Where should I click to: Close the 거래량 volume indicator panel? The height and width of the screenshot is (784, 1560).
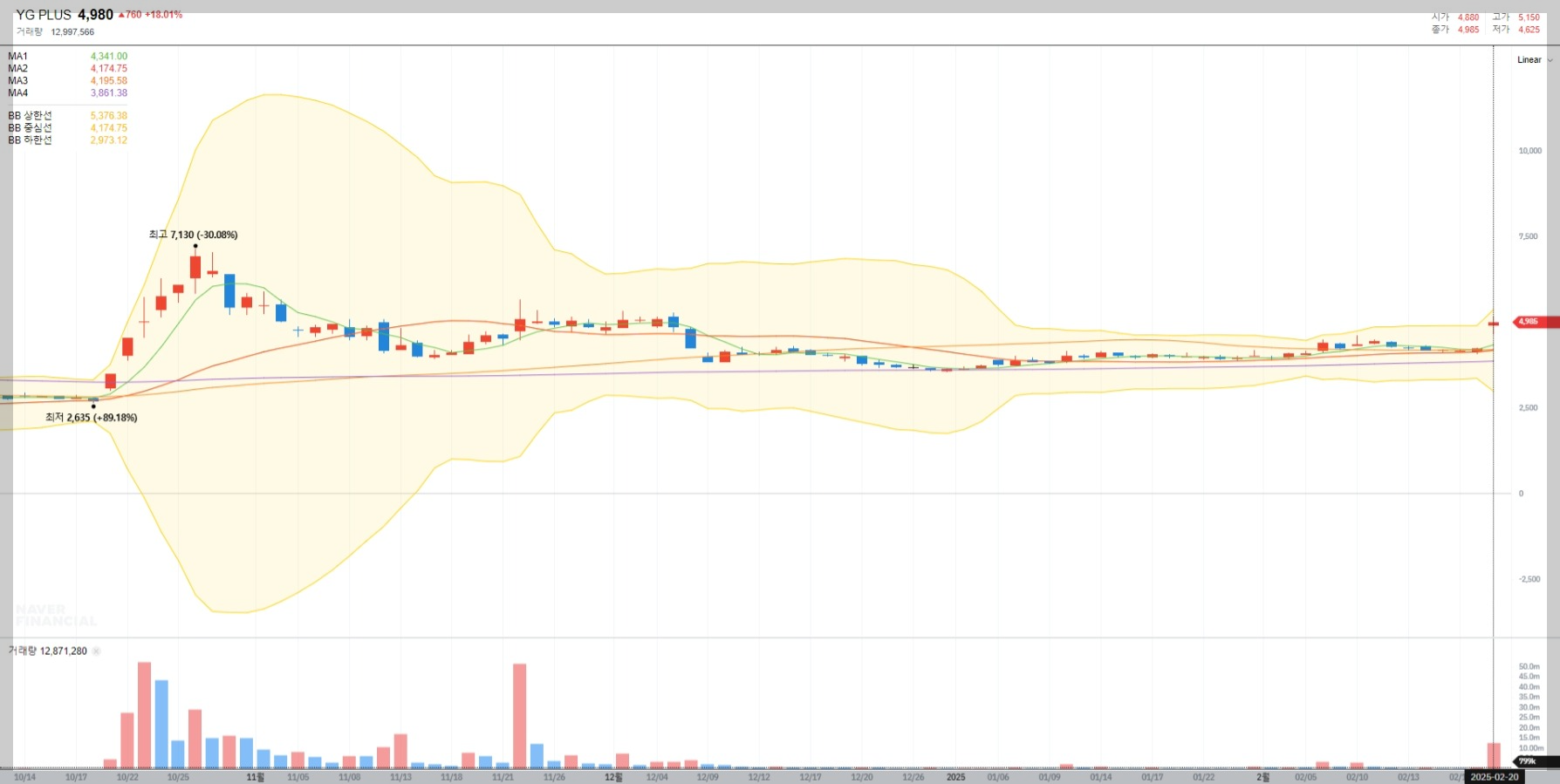click(97, 651)
